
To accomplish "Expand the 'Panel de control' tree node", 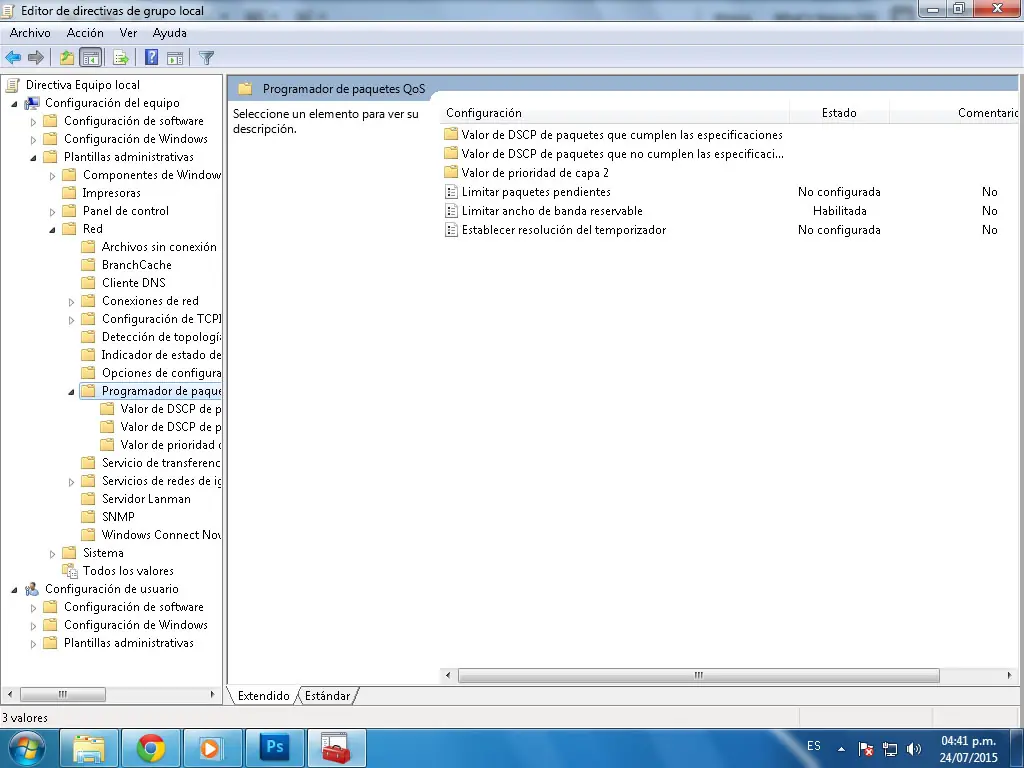I will click(x=52, y=212).
